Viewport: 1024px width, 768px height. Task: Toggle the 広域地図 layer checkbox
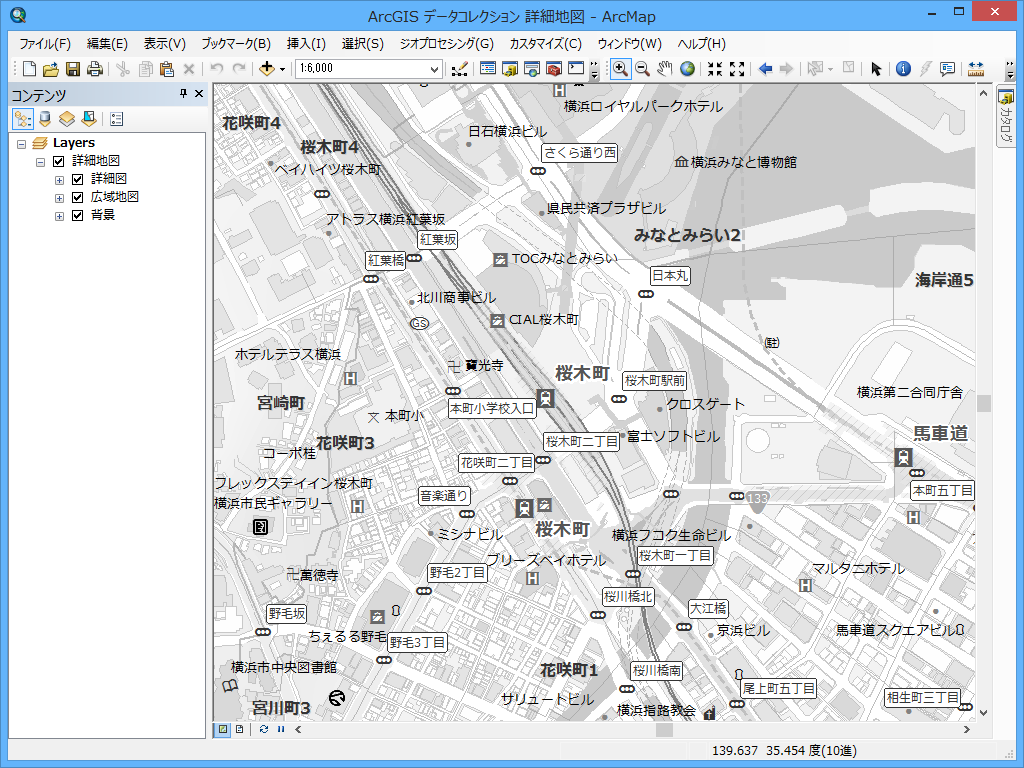(x=78, y=197)
